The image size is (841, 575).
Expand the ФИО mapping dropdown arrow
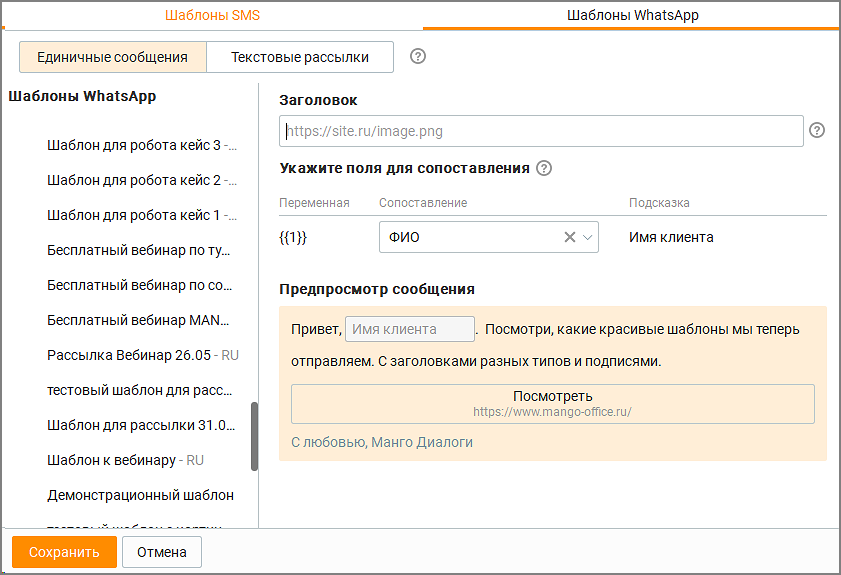click(x=587, y=237)
